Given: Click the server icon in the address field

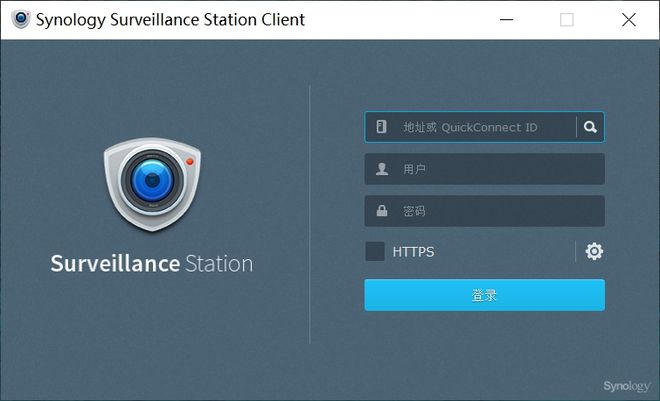Looking at the screenshot, I should (381, 127).
